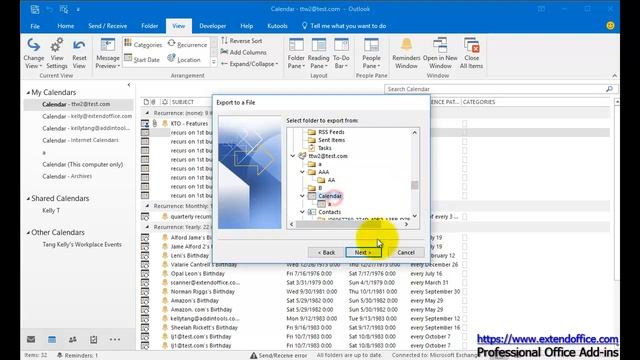Open the Reminders Window
The image size is (640, 360).
[406, 53]
